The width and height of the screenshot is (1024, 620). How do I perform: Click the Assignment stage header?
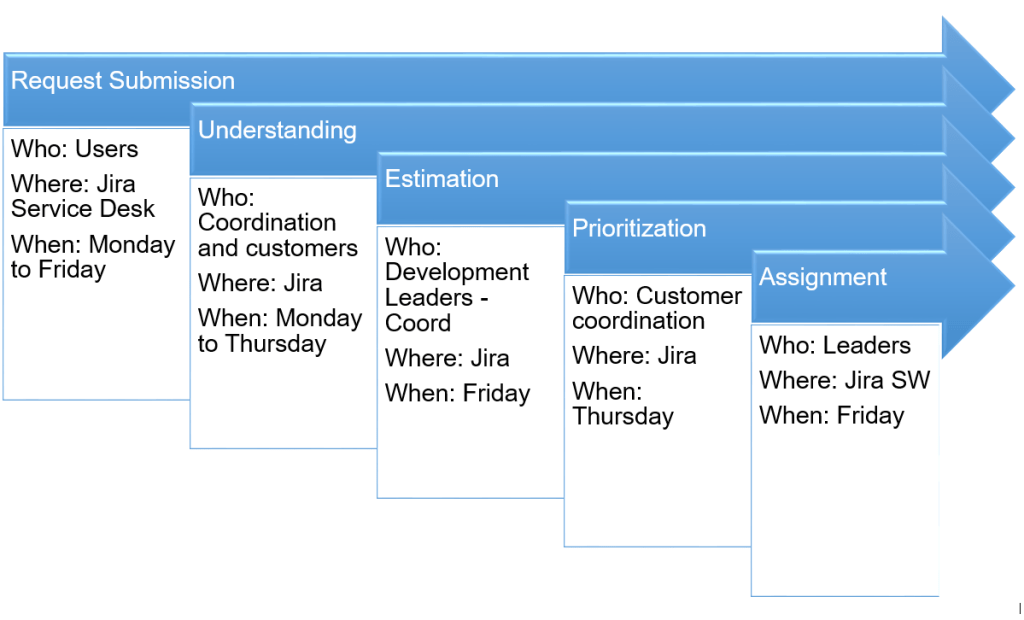823,277
